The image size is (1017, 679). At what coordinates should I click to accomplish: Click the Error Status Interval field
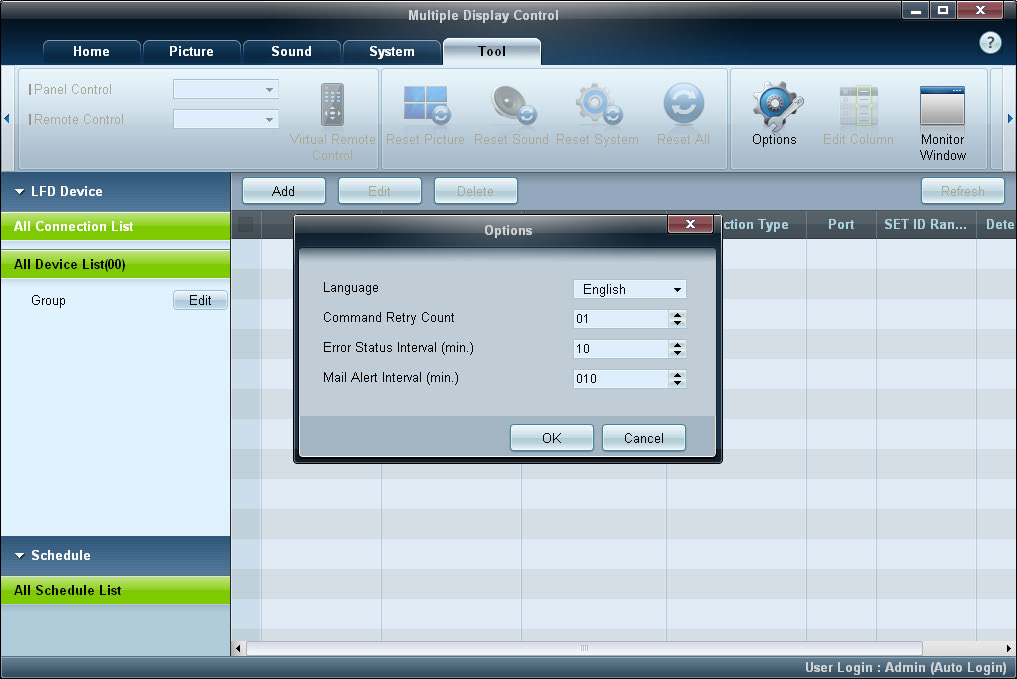pyautogui.click(x=621, y=348)
